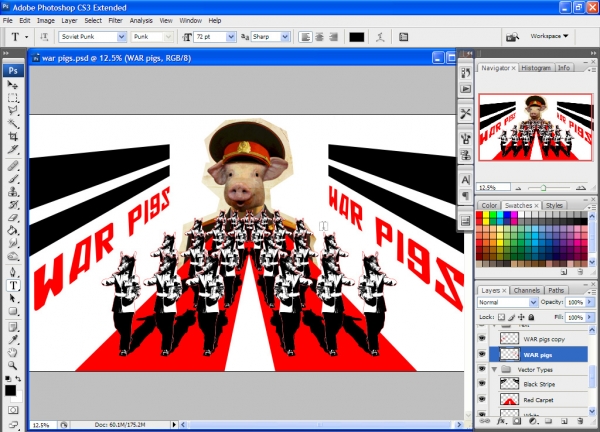Left align the text

[305, 37]
